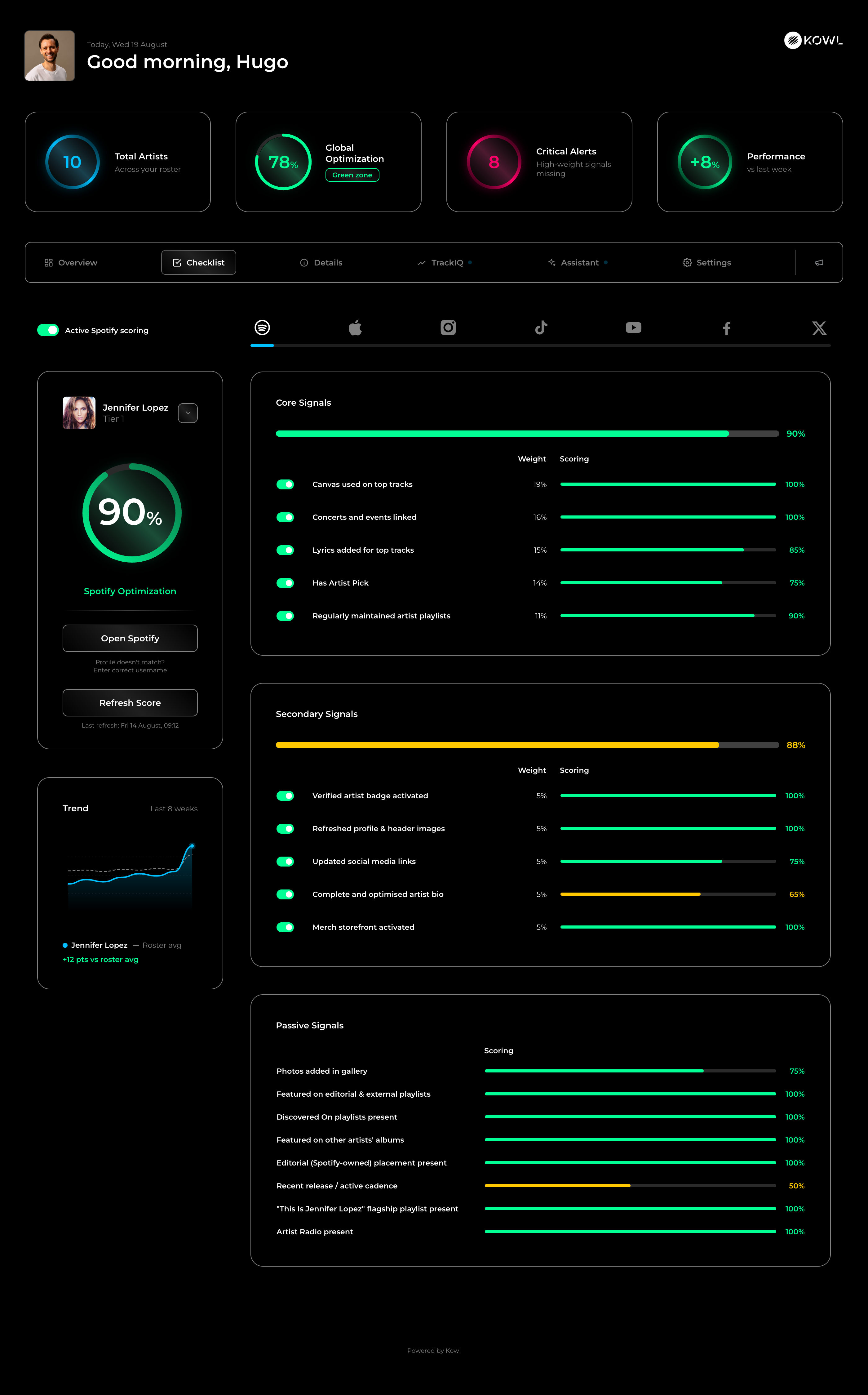Click the Open Spotify button
Viewport: 868px width, 1395px height.
(x=130, y=638)
